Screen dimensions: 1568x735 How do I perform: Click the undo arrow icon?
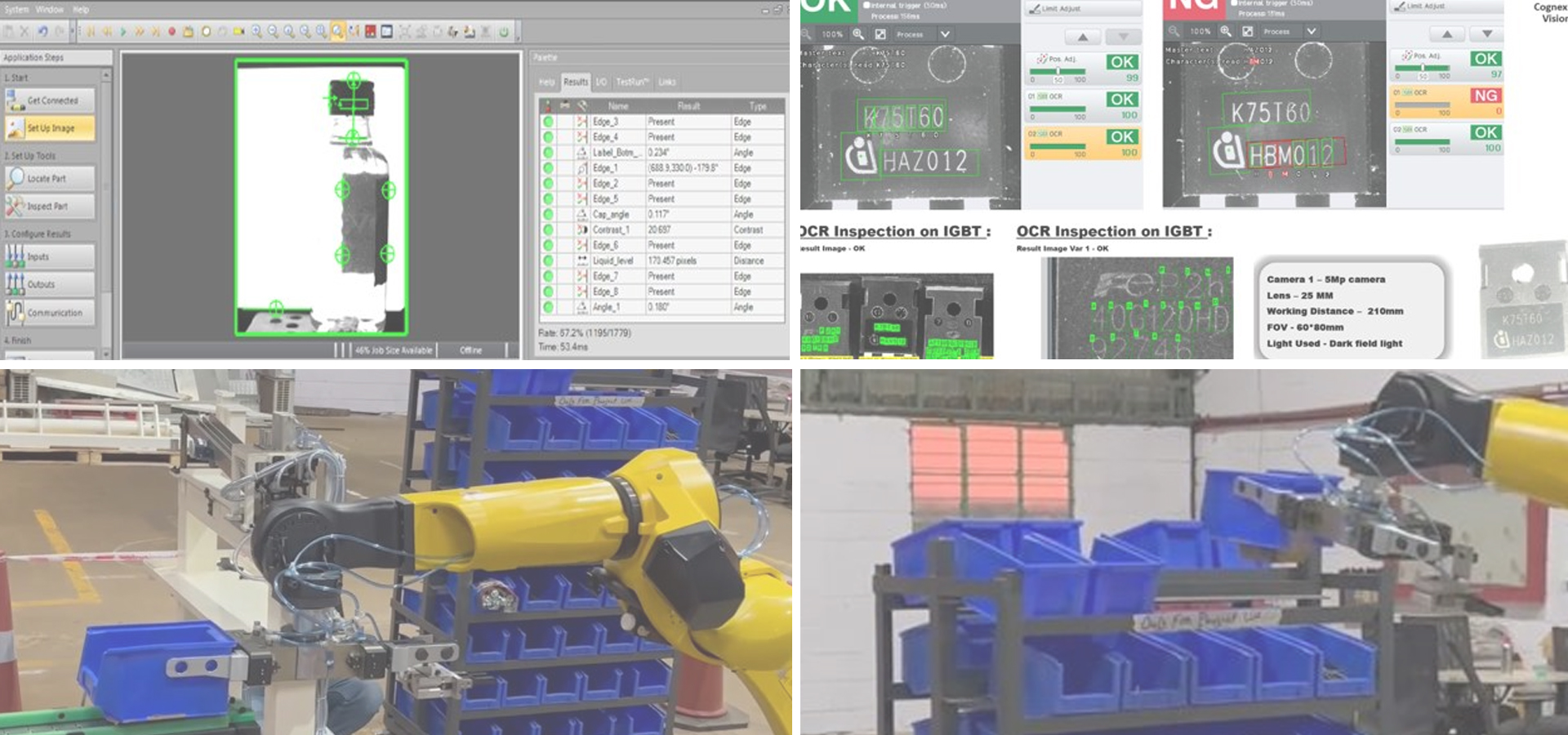[x=42, y=32]
